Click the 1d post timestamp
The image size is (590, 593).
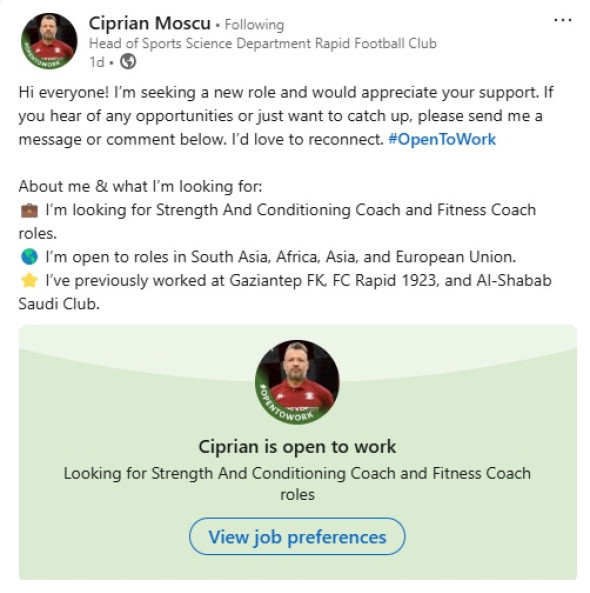point(96,62)
